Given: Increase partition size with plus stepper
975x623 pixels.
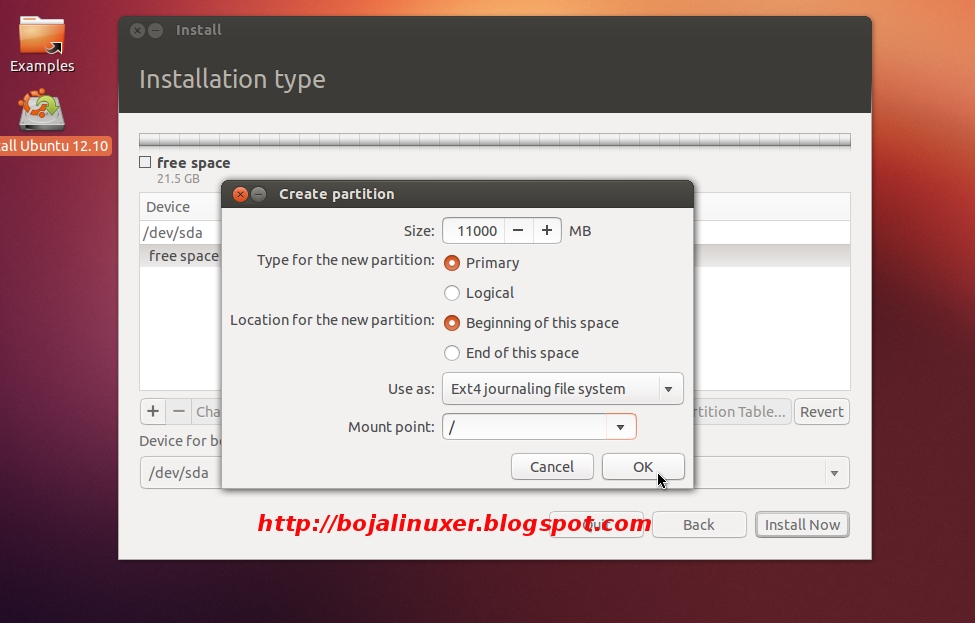Looking at the screenshot, I should [547, 231].
